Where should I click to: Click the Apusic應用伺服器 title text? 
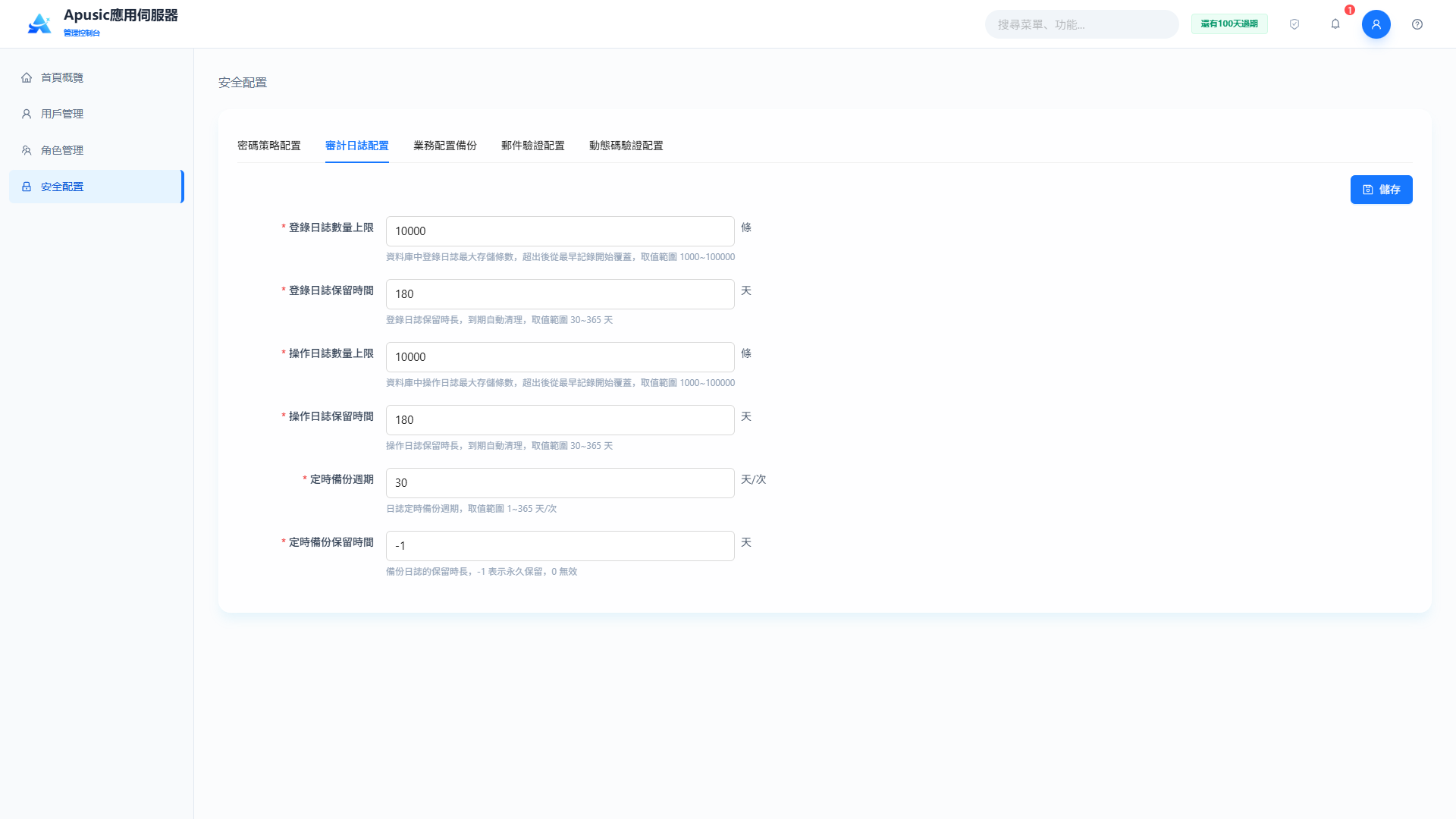121,15
